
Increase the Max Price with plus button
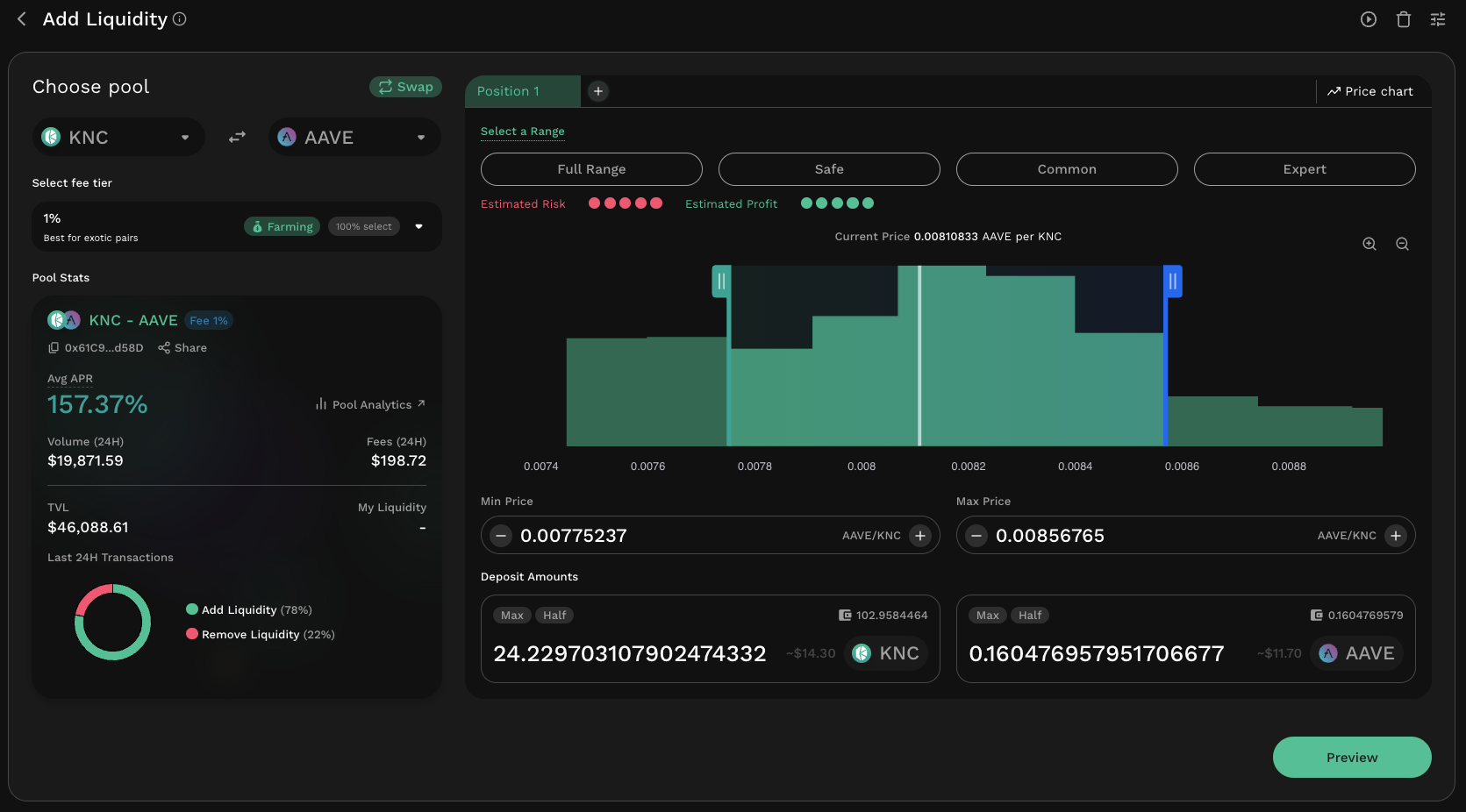pos(1396,536)
